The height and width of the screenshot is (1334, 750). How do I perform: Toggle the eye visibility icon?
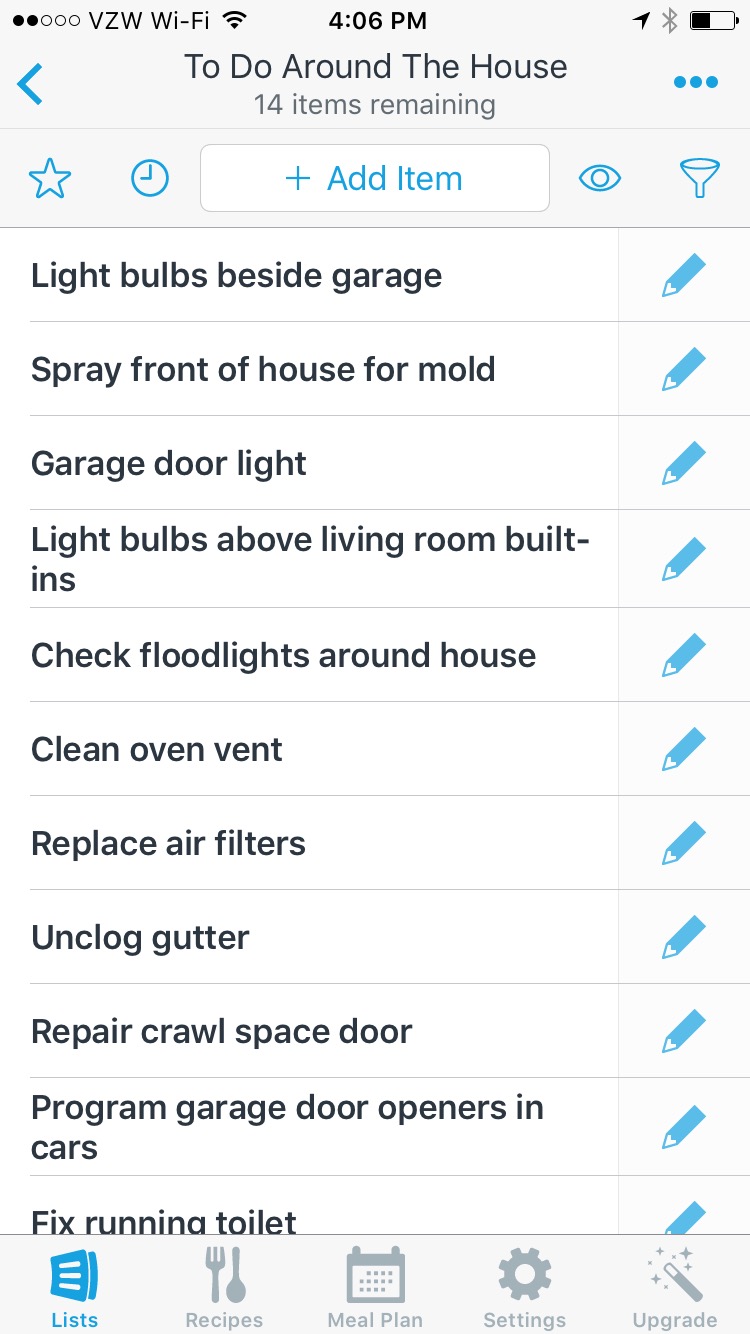pos(600,179)
